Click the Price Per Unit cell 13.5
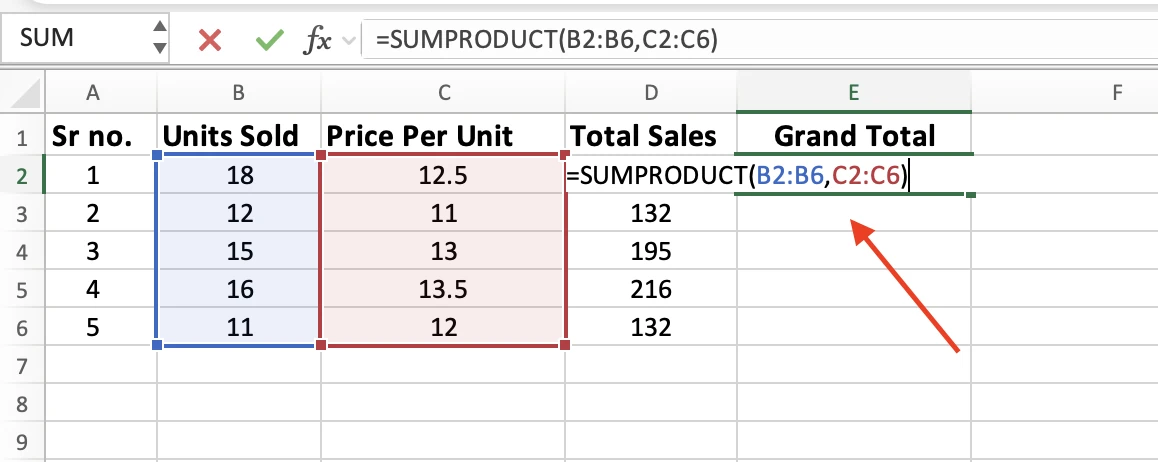The height and width of the screenshot is (462, 1158). pos(443,289)
